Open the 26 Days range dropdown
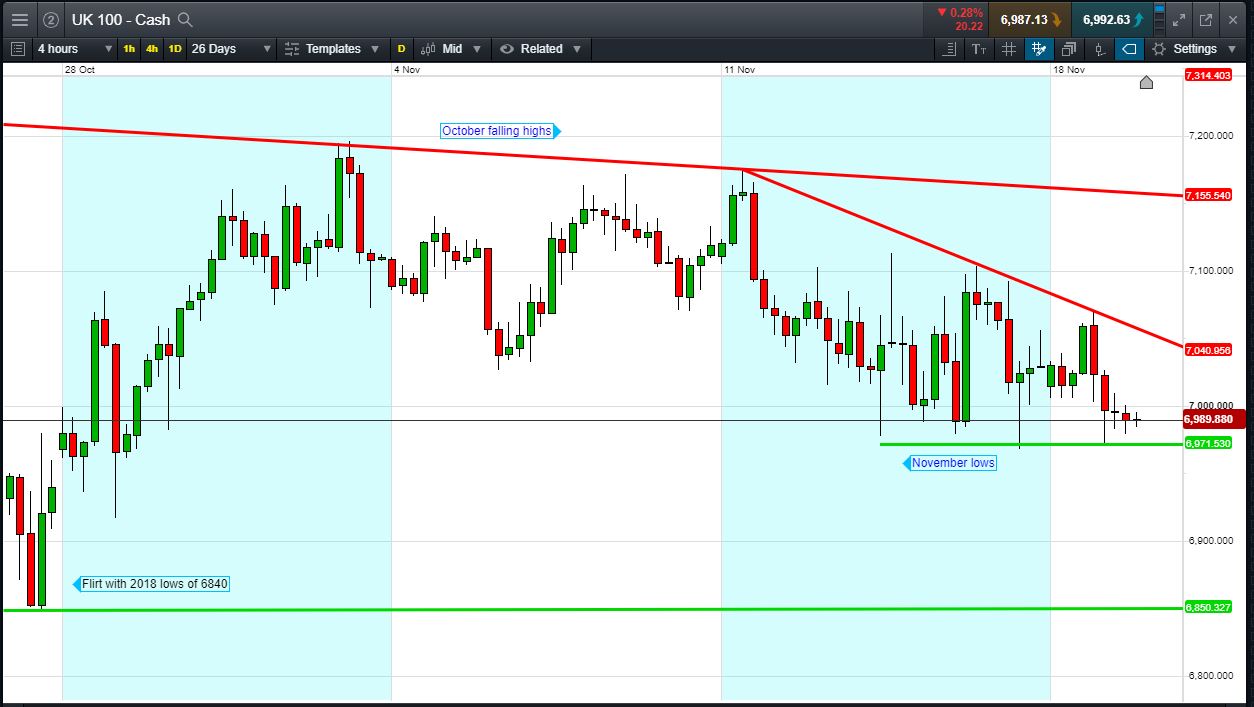This screenshot has height=707, width=1254. pos(231,48)
